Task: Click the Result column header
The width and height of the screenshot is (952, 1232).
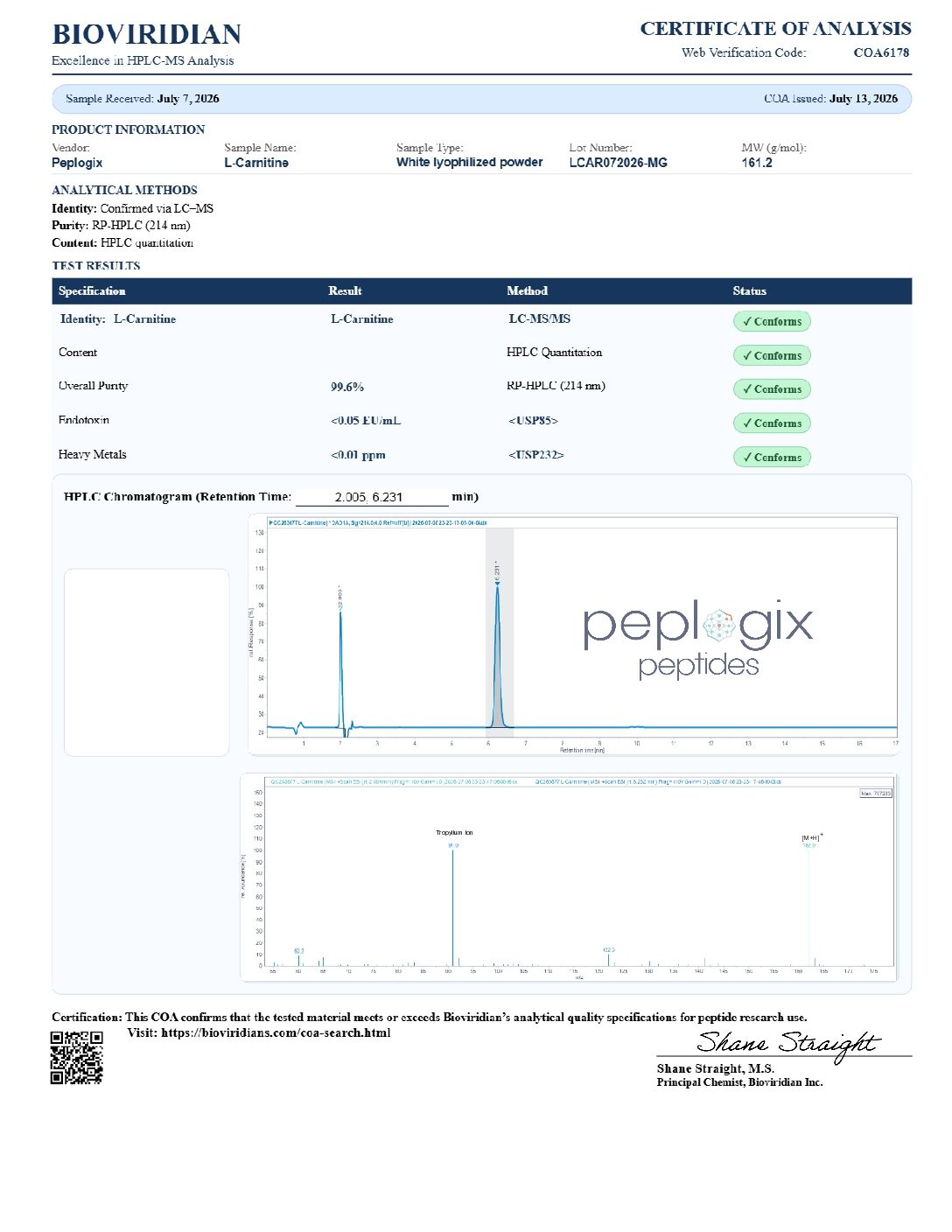Action: 345,290
